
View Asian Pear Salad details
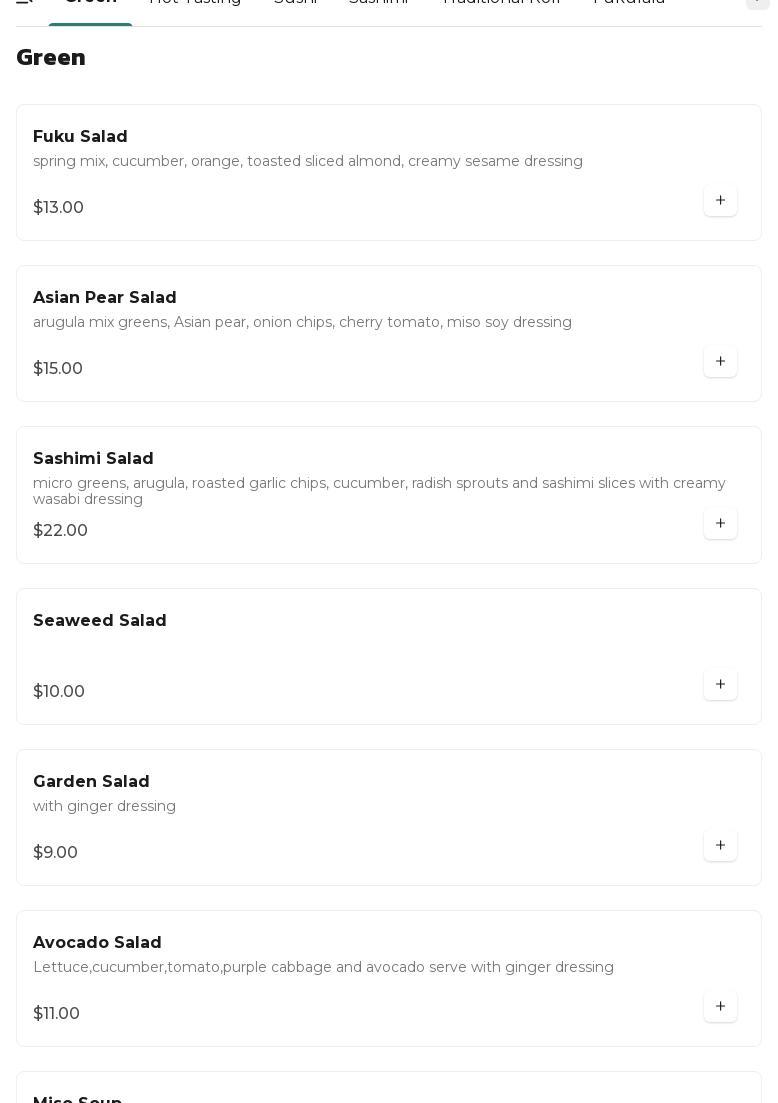pyautogui.click(x=104, y=298)
